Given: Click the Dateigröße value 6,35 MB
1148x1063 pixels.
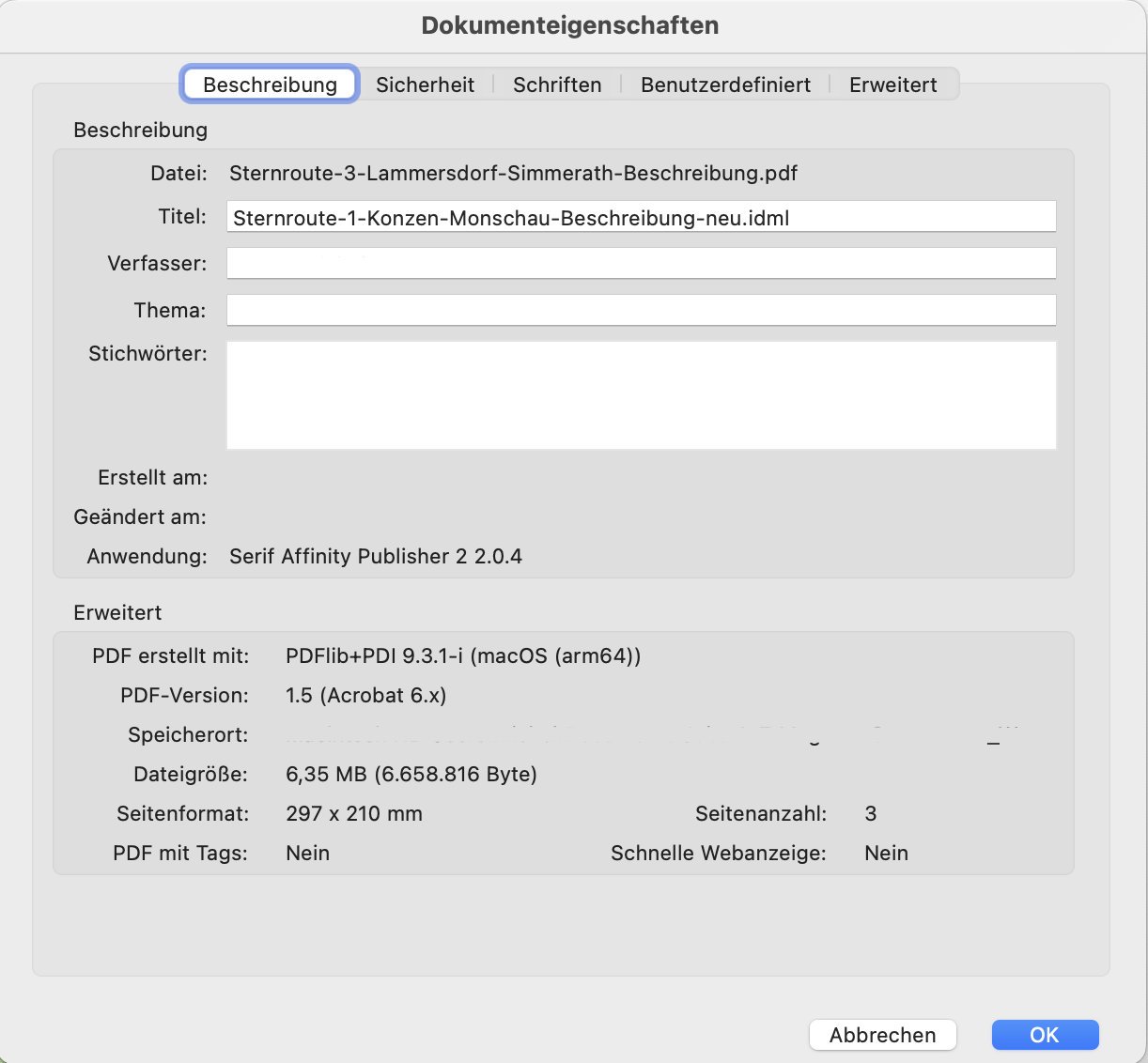Looking at the screenshot, I should 411,774.
